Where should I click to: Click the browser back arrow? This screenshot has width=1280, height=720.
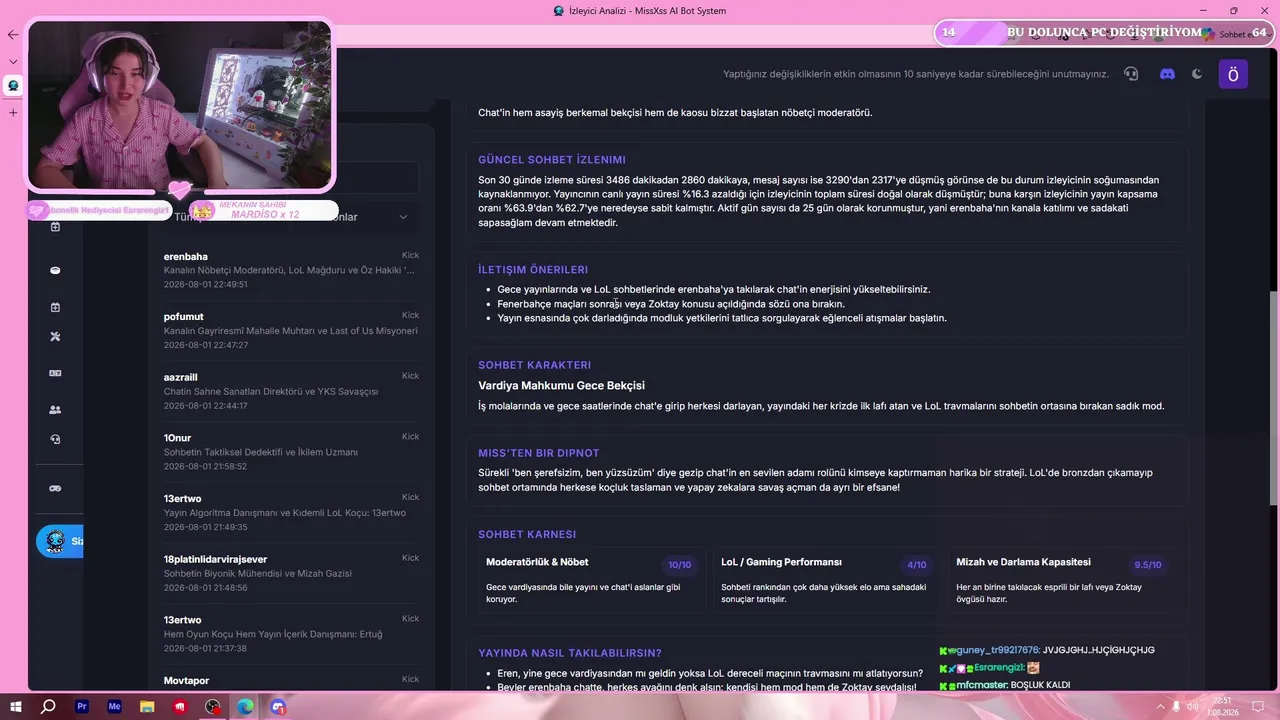click(13, 34)
